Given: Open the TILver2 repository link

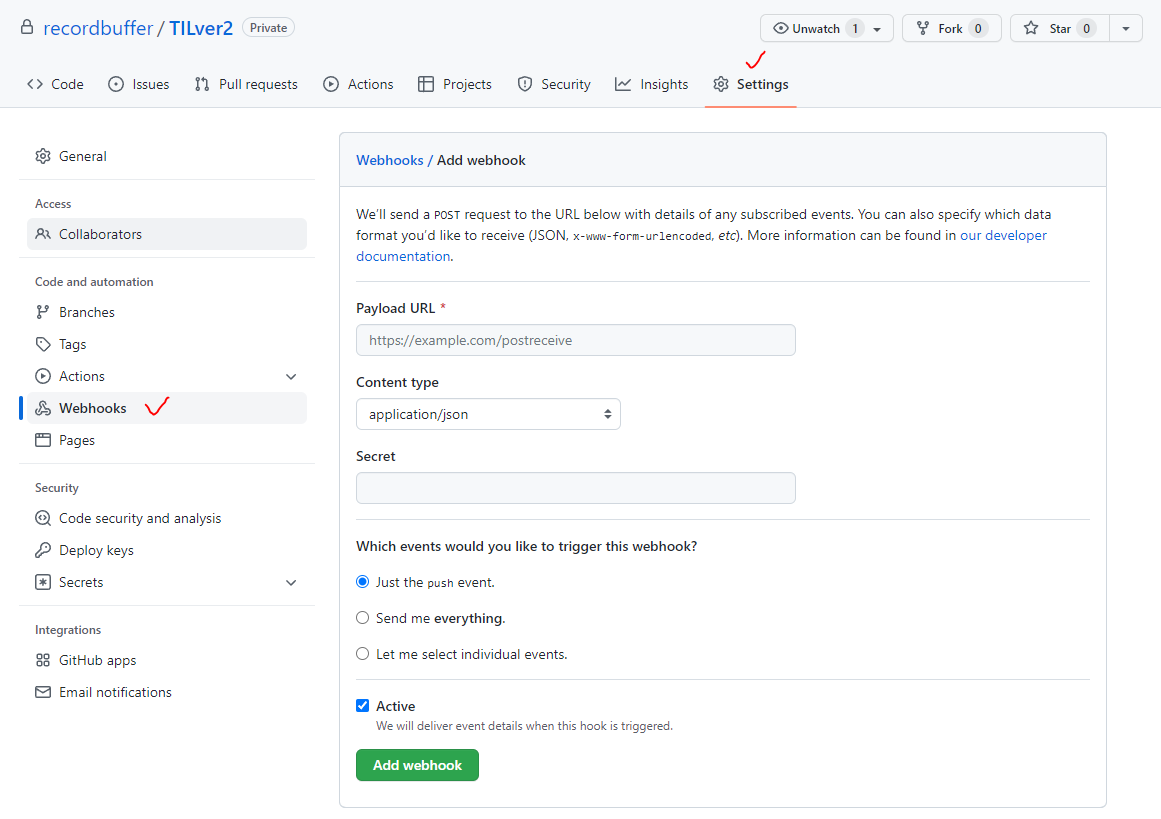Looking at the screenshot, I should pyautogui.click(x=201, y=28).
